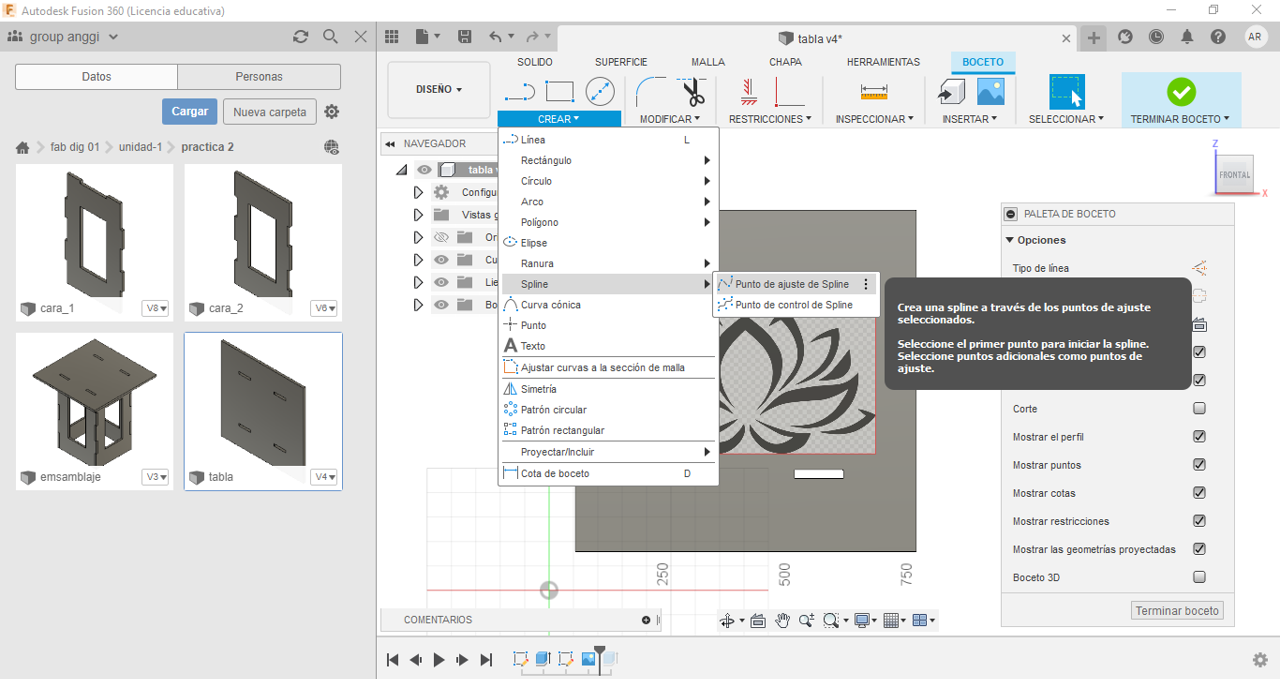
Task: Open the emsamblaje thumbnail
Action: [95, 400]
